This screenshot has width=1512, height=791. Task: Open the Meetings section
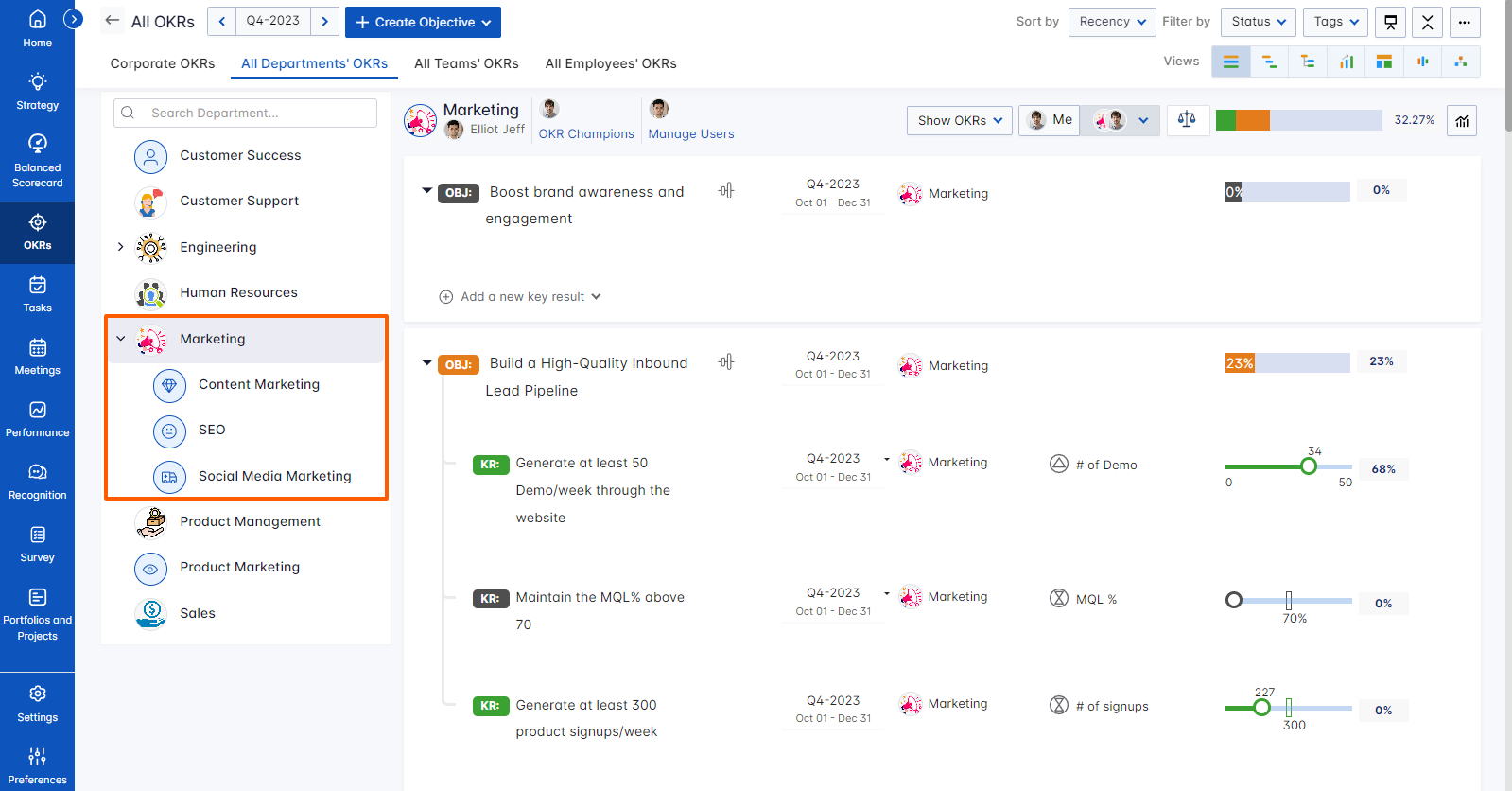(x=37, y=356)
